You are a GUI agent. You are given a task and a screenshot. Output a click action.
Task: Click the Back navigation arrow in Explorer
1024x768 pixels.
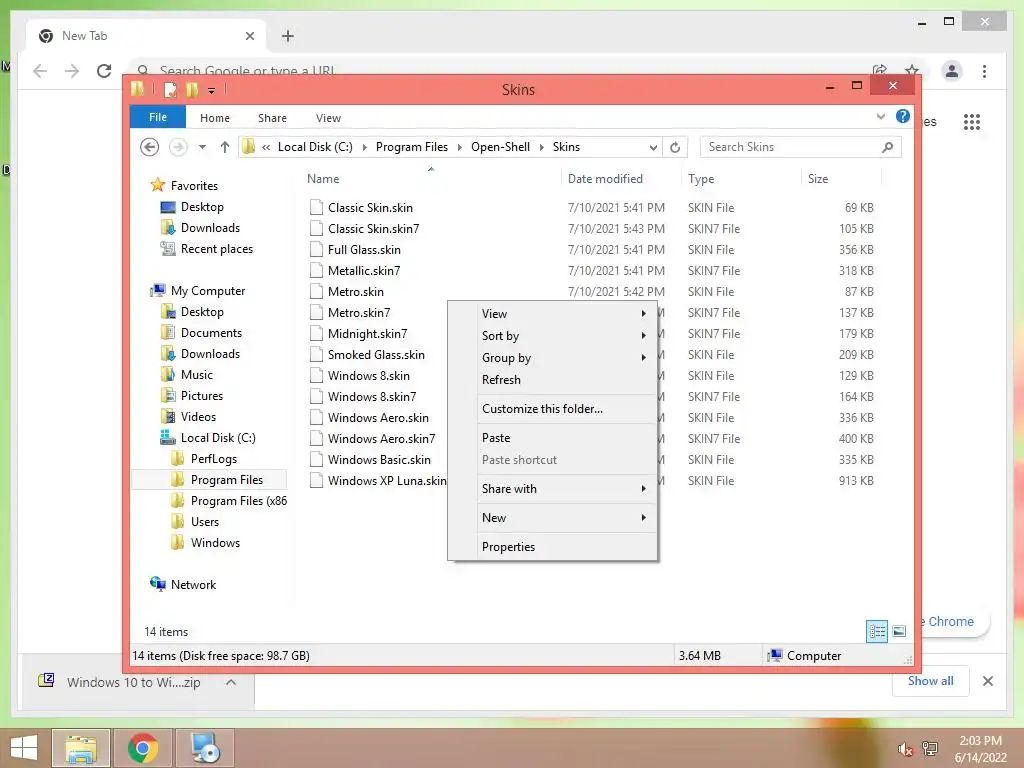click(x=150, y=147)
